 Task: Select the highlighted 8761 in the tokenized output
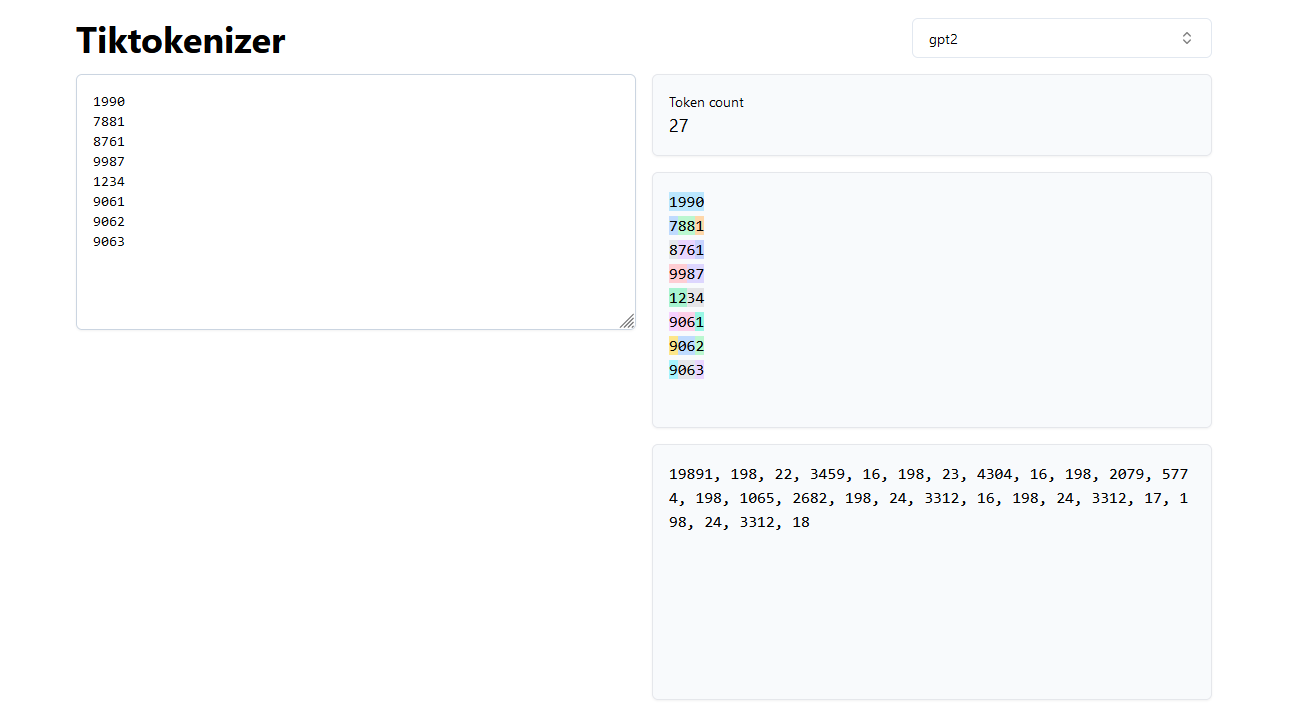click(x=686, y=250)
